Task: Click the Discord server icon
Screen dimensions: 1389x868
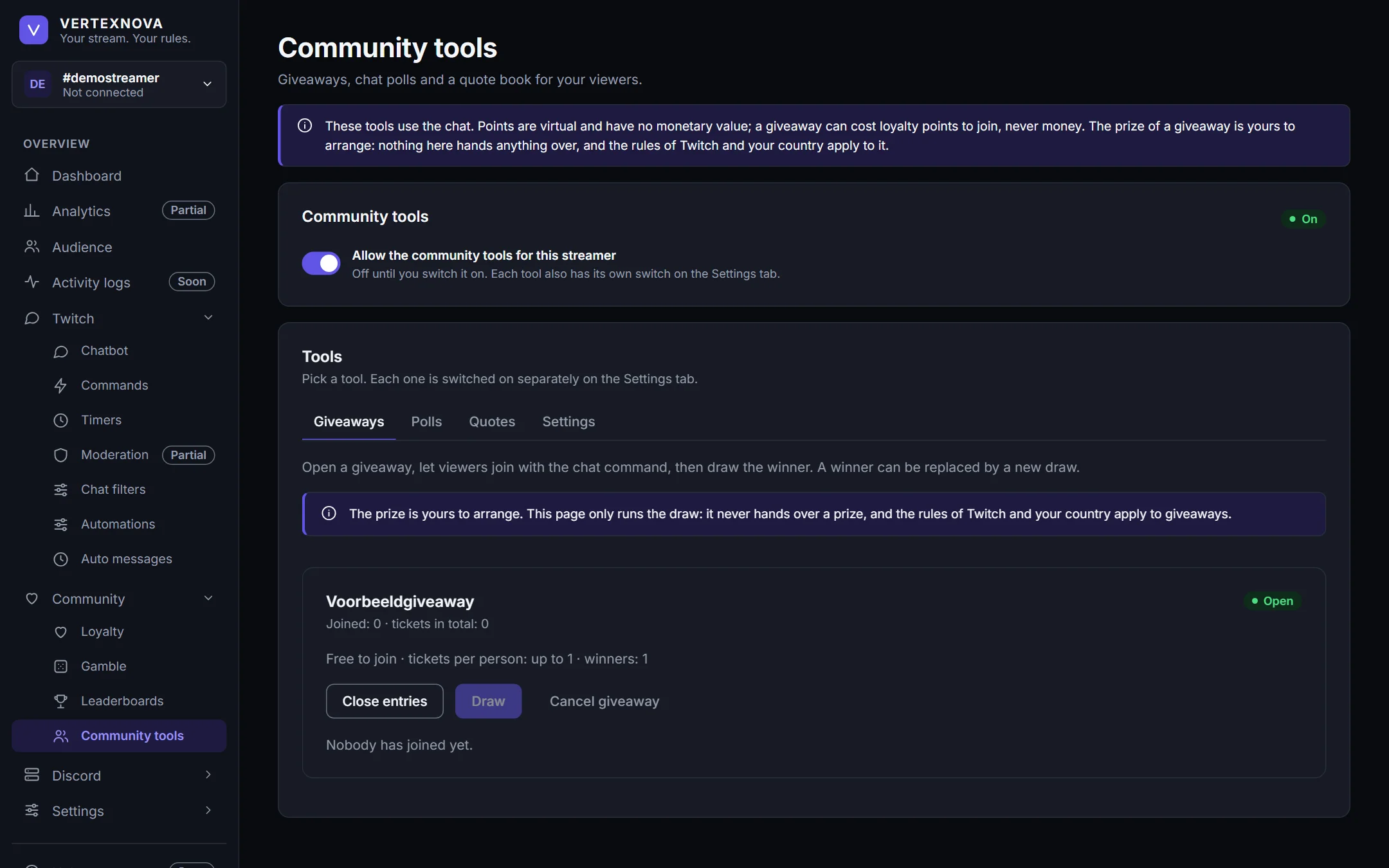Action: (32, 775)
